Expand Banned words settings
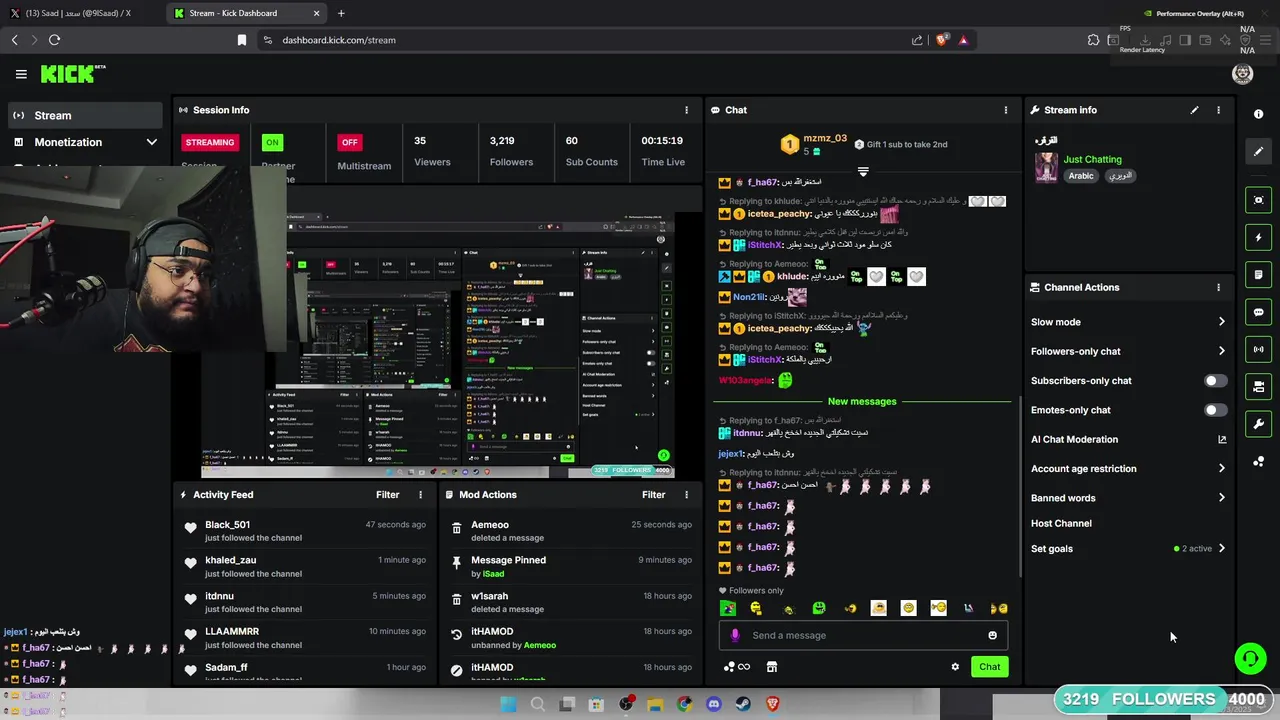Screen dimensions: 1280x720 pos(1221,498)
